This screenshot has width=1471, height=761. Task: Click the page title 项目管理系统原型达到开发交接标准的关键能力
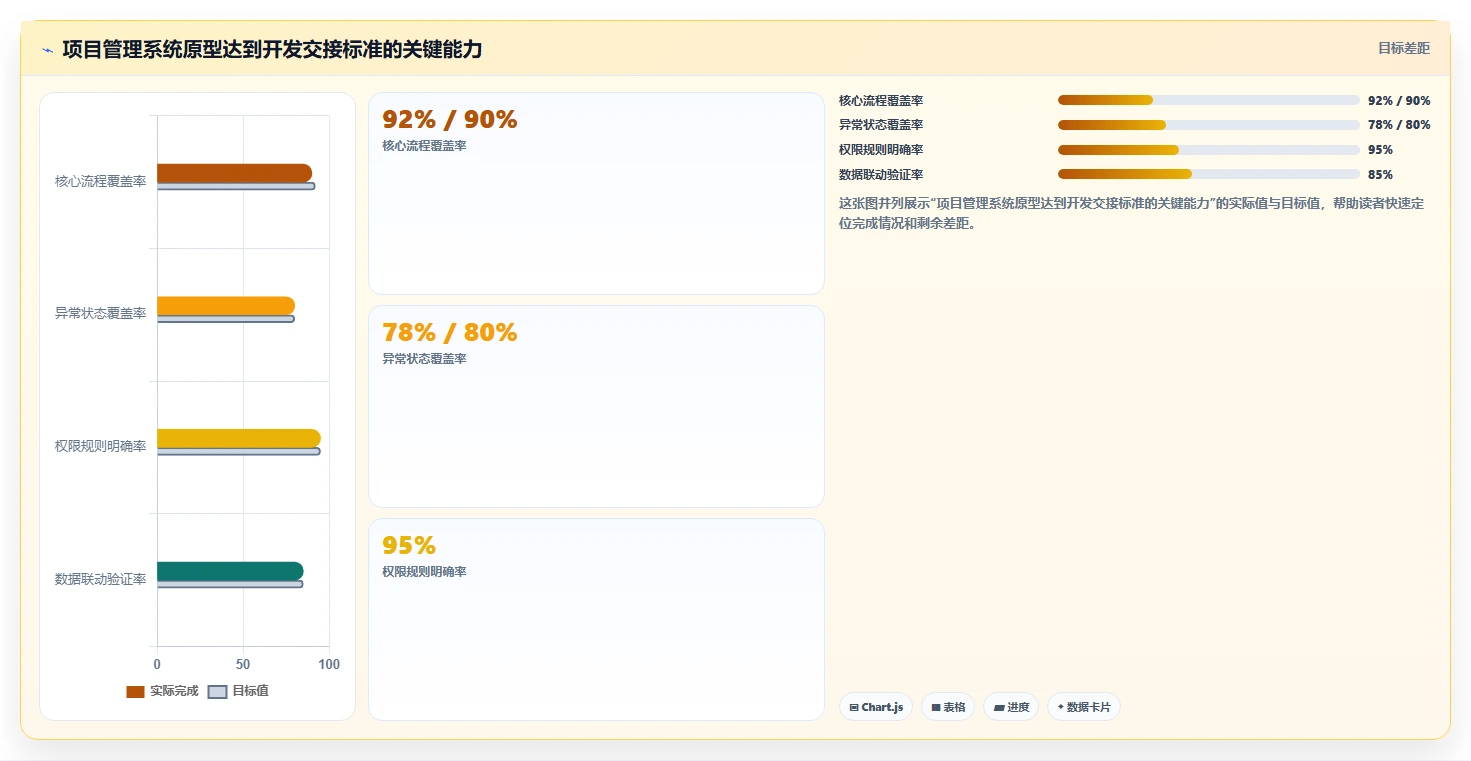click(272, 50)
